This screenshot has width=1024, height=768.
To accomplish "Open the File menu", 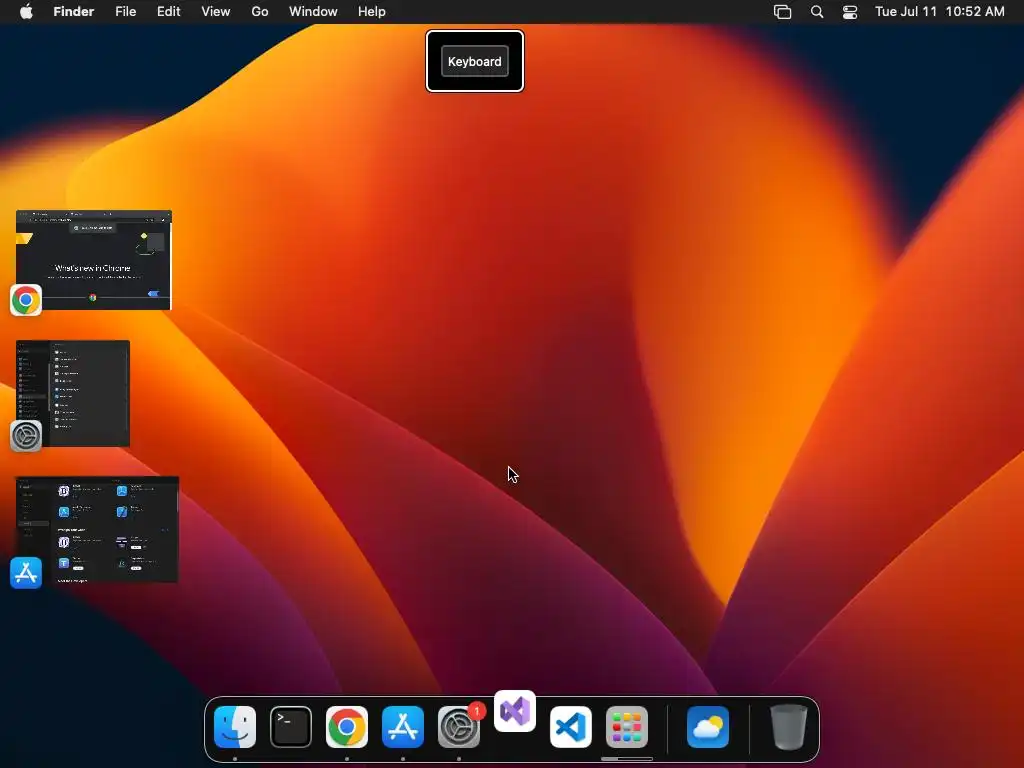I will coord(125,12).
